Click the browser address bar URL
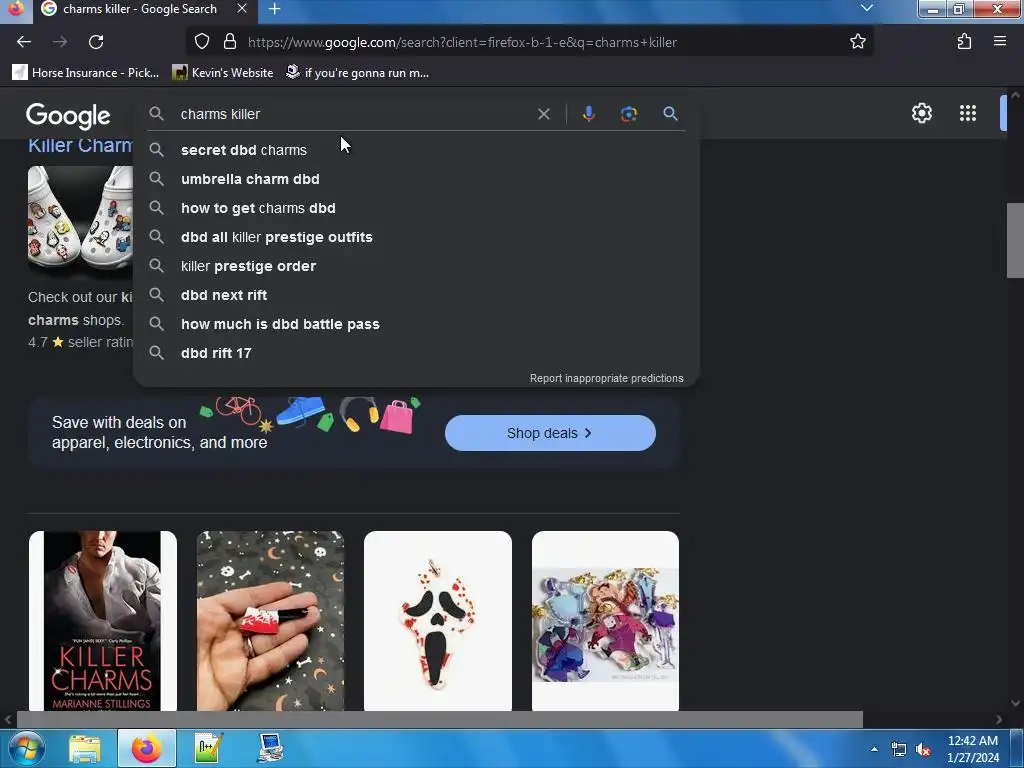Screen dimensions: 1024x768 pos(462,42)
